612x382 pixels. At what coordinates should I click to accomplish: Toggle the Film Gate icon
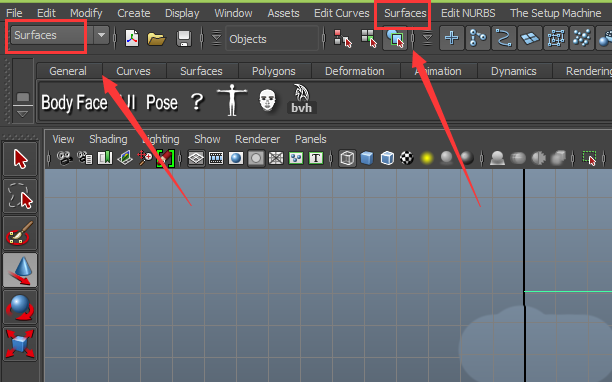click(x=216, y=158)
